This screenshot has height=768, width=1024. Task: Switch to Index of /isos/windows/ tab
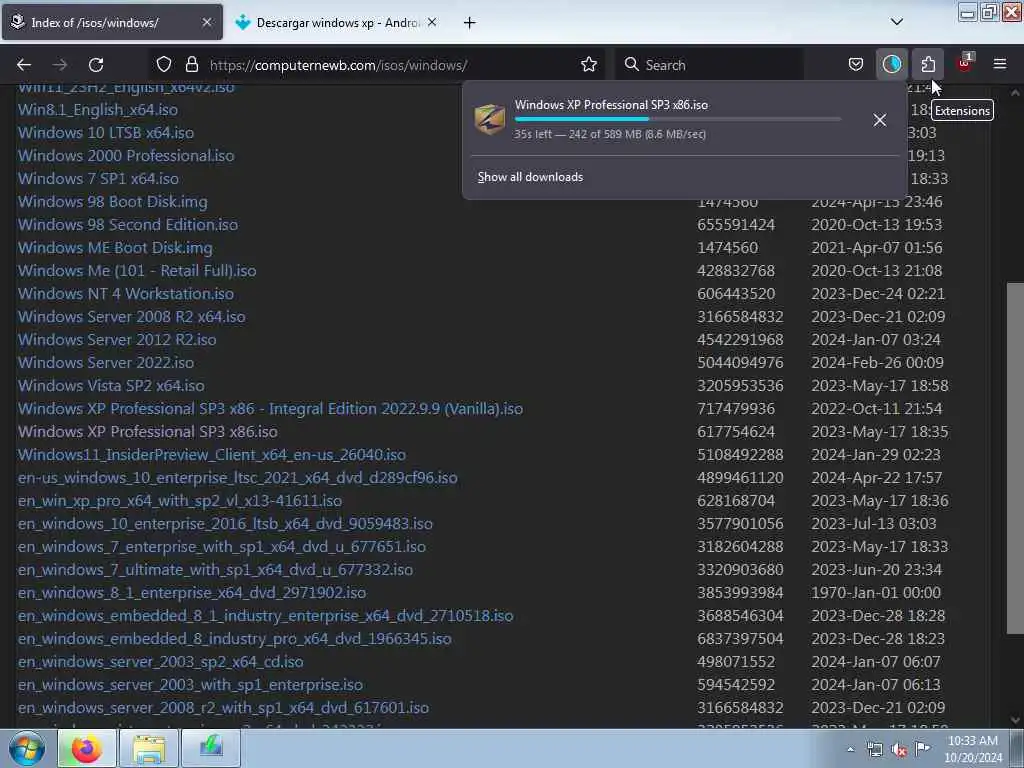coord(112,22)
